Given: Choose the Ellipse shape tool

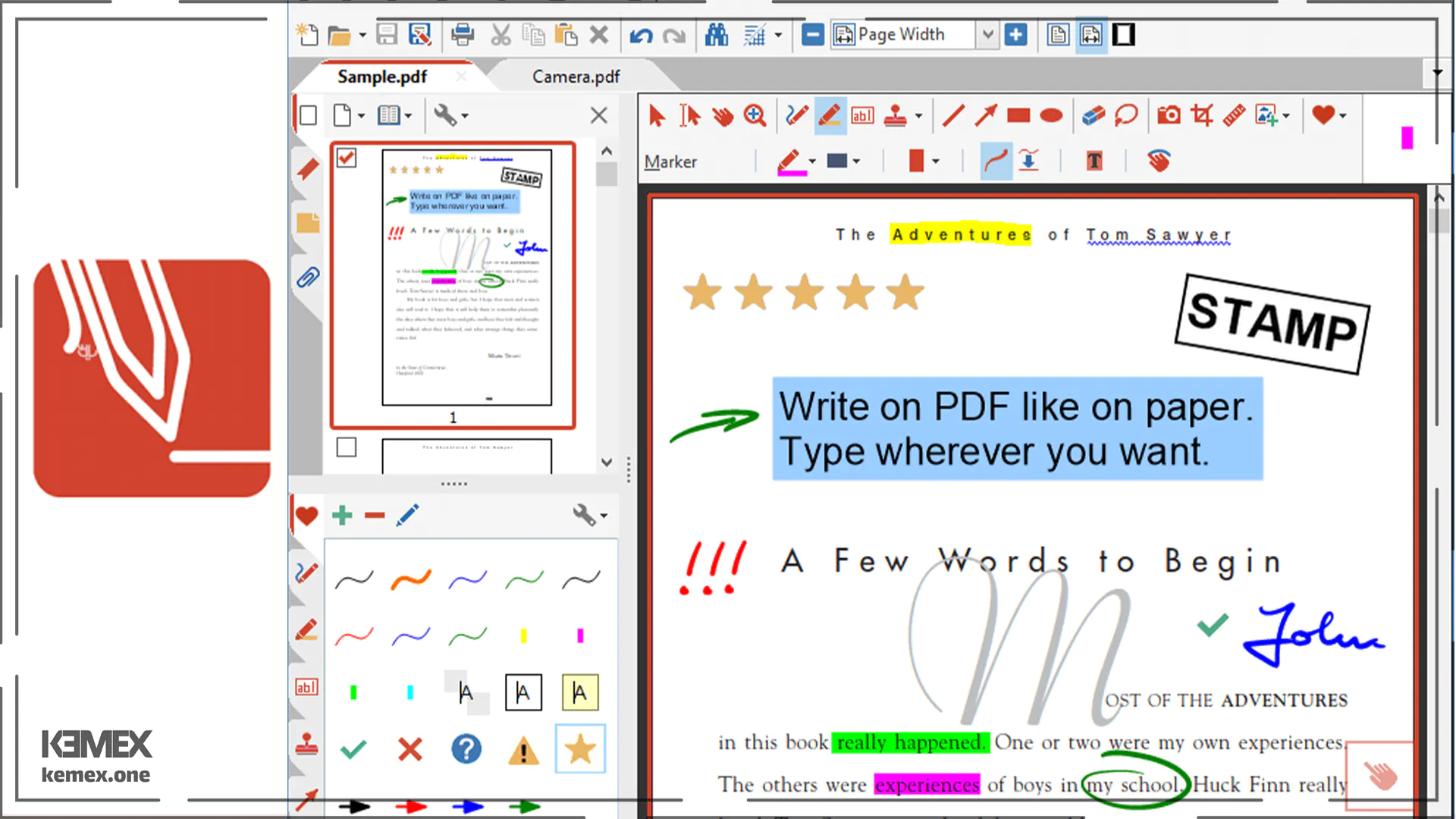Looking at the screenshot, I should [x=1051, y=116].
